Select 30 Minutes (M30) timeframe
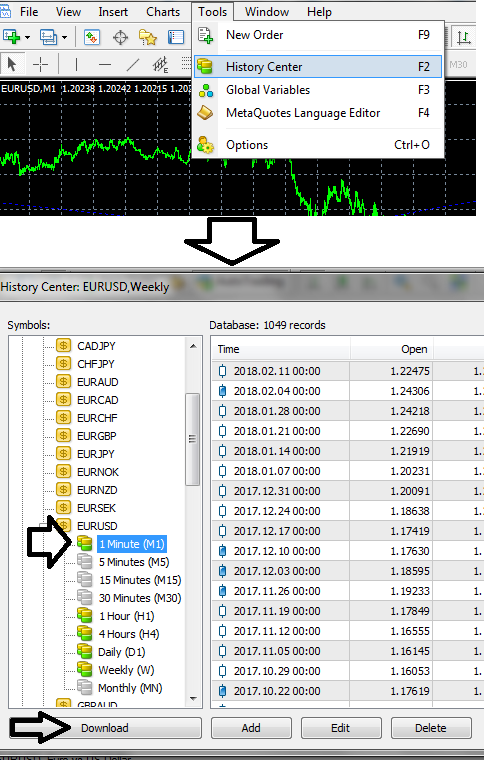The image size is (484, 760). click(x=140, y=598)
